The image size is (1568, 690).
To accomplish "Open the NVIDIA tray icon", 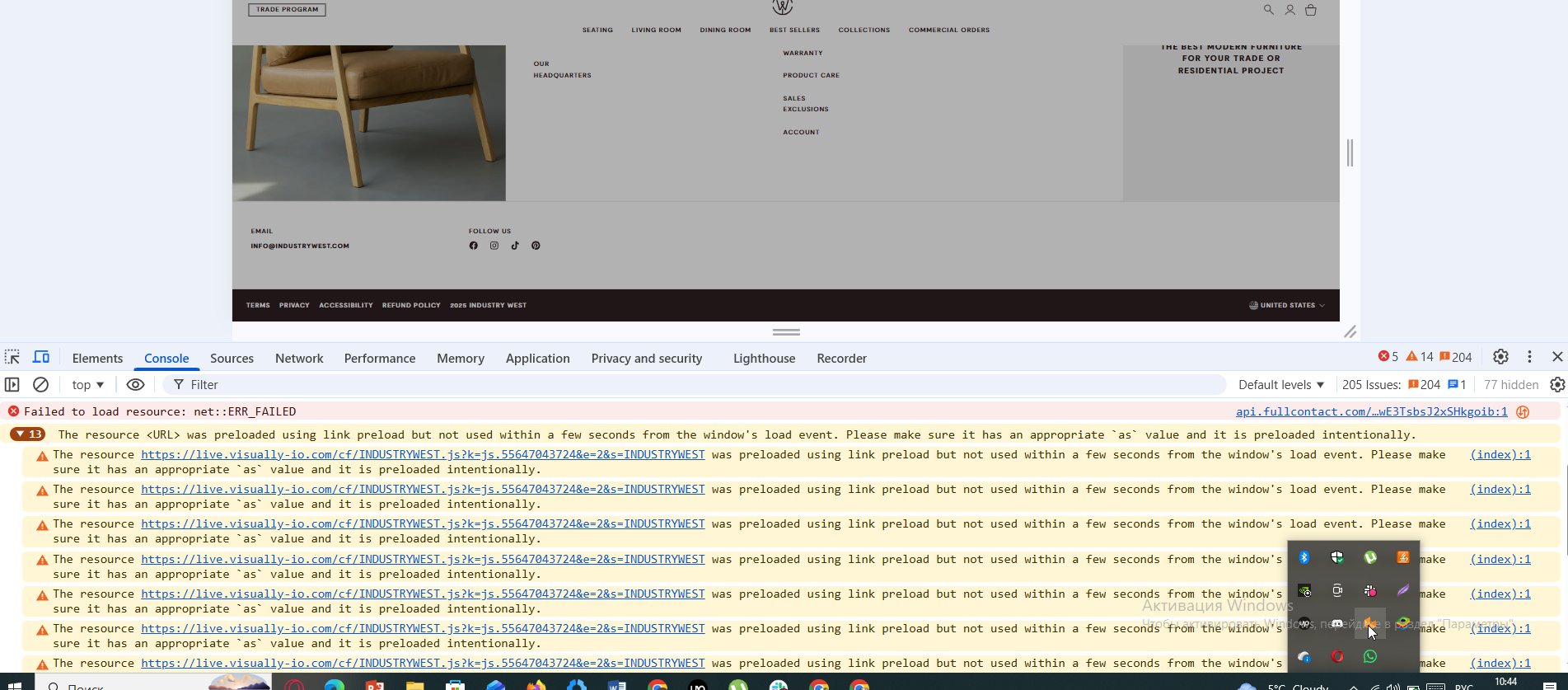I will [1304, 590].
